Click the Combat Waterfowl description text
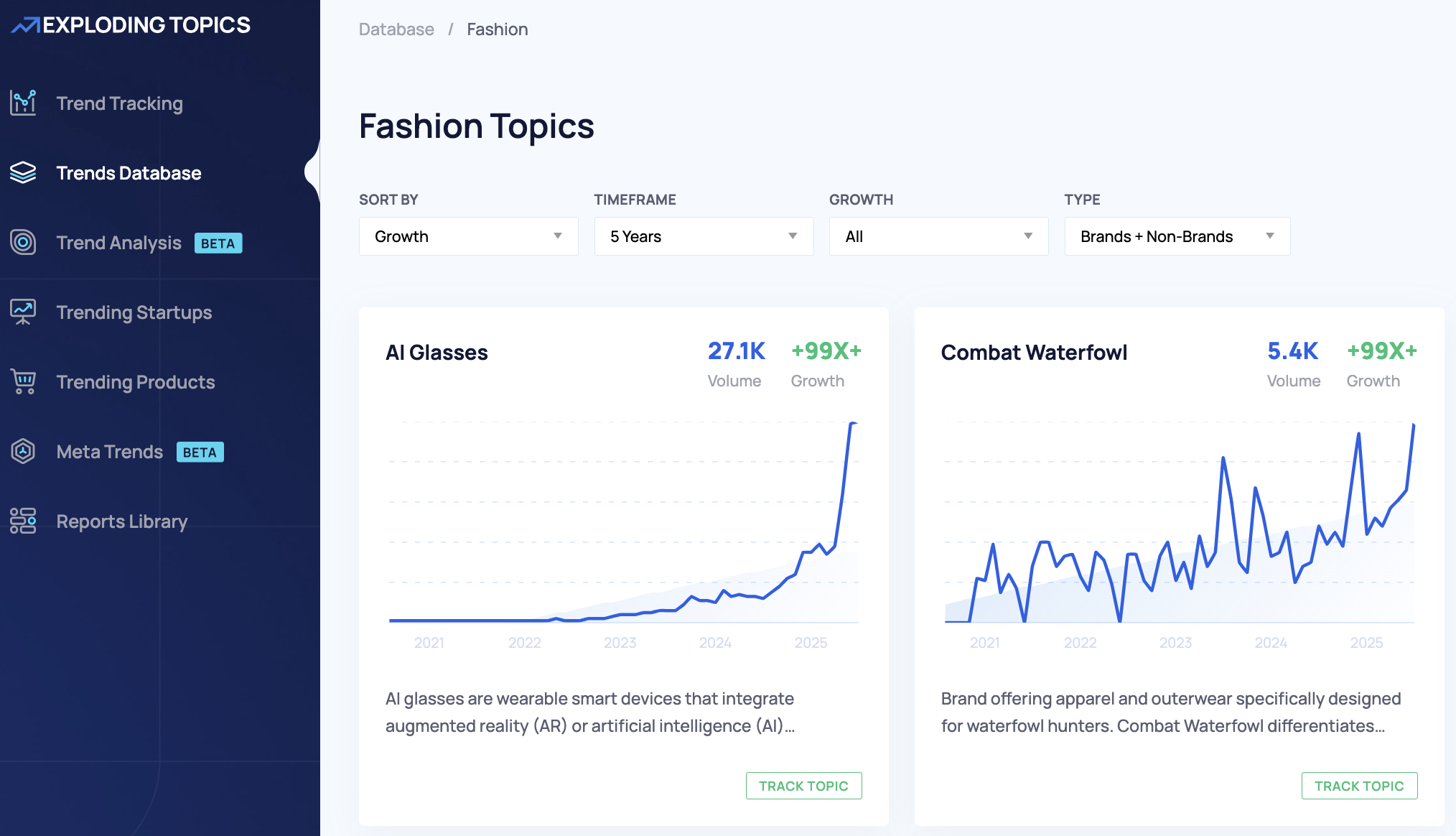Screen dimensions: 1456x836 pyautogui.click(x=1171, y=712)
